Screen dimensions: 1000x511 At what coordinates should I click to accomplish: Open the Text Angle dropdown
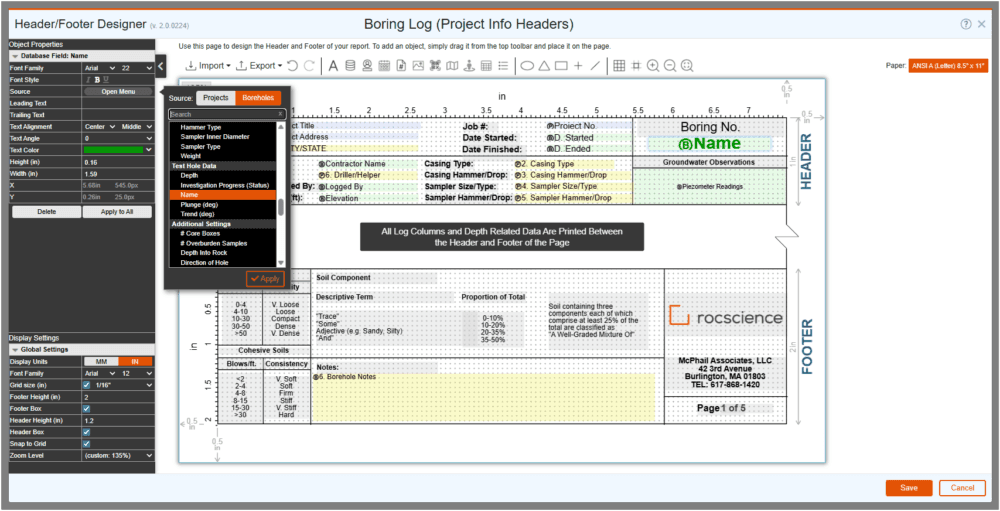(x=119, y=138)
